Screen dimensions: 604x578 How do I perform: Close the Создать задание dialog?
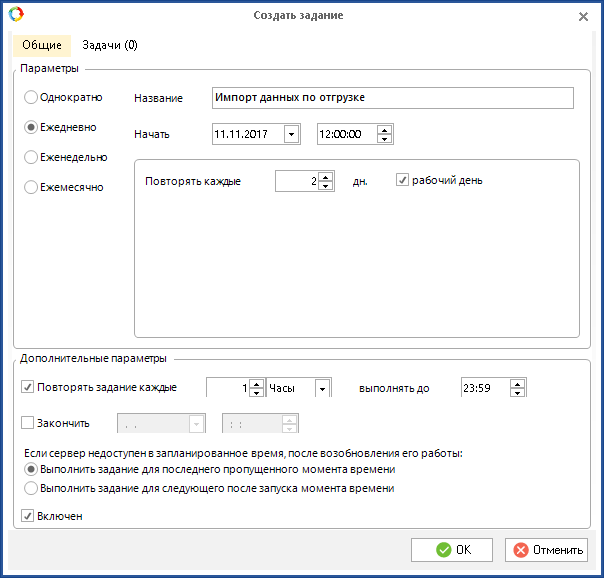pyautogui.click(x=584, y=16)
